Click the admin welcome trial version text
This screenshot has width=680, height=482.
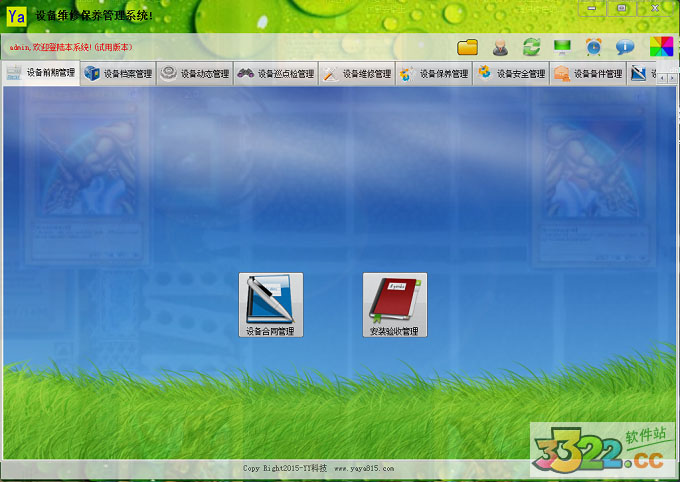(71, 47)
